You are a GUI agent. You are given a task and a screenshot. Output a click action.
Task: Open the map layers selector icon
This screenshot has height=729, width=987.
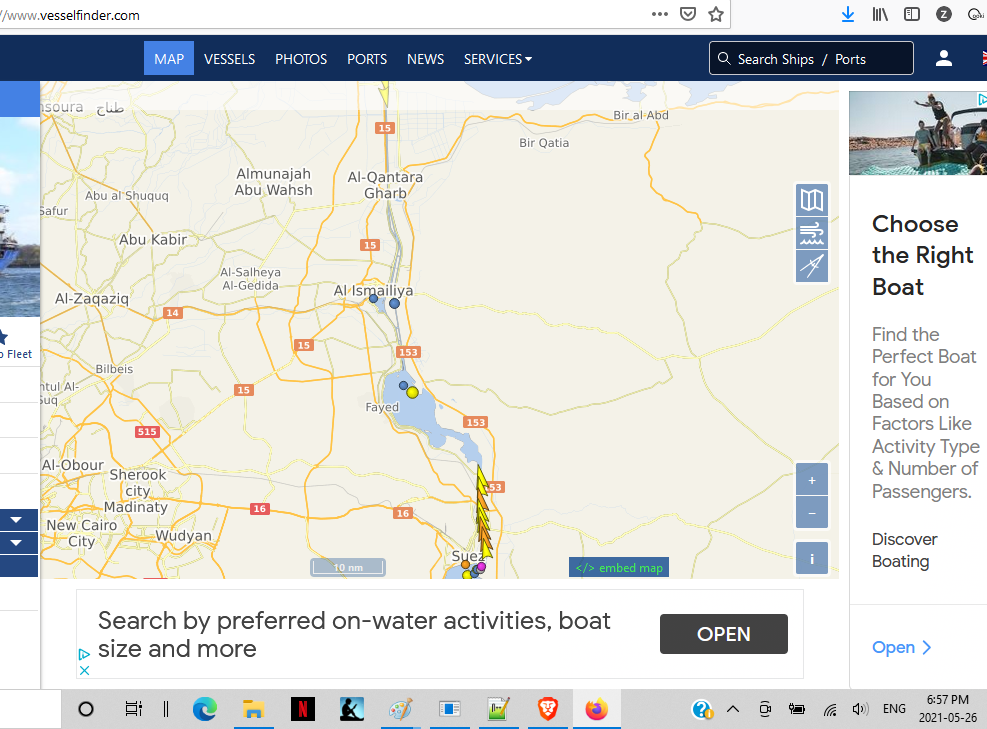coord(811,200)
